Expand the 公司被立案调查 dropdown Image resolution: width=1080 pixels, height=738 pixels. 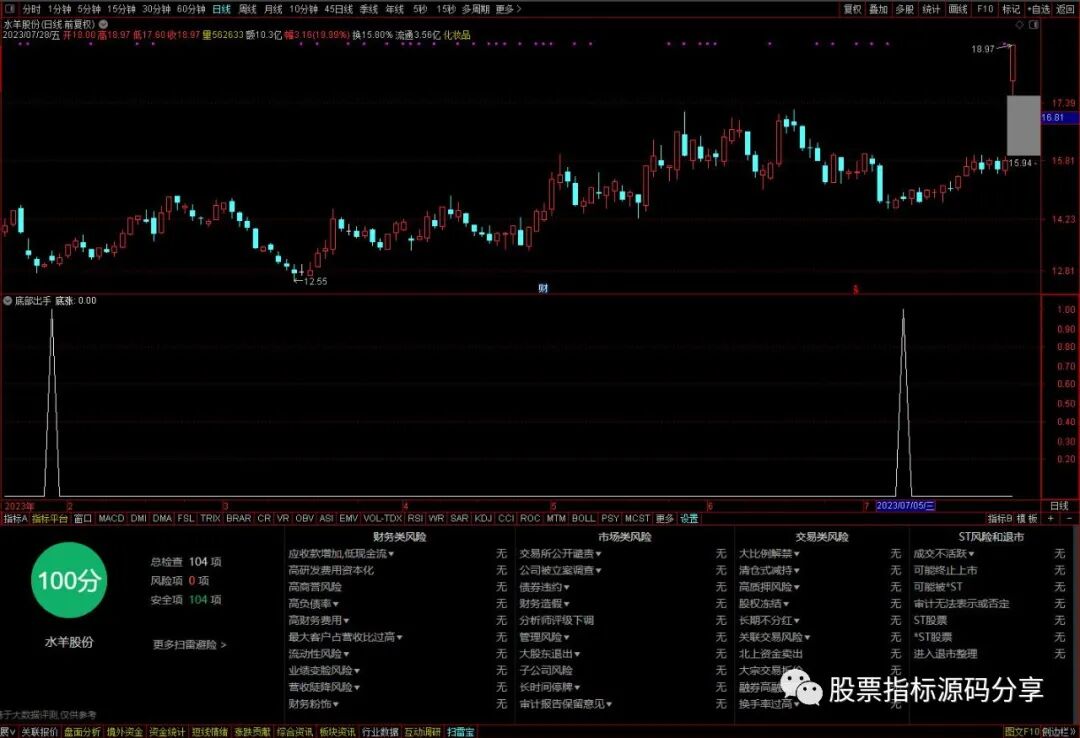tap(560, 570)
